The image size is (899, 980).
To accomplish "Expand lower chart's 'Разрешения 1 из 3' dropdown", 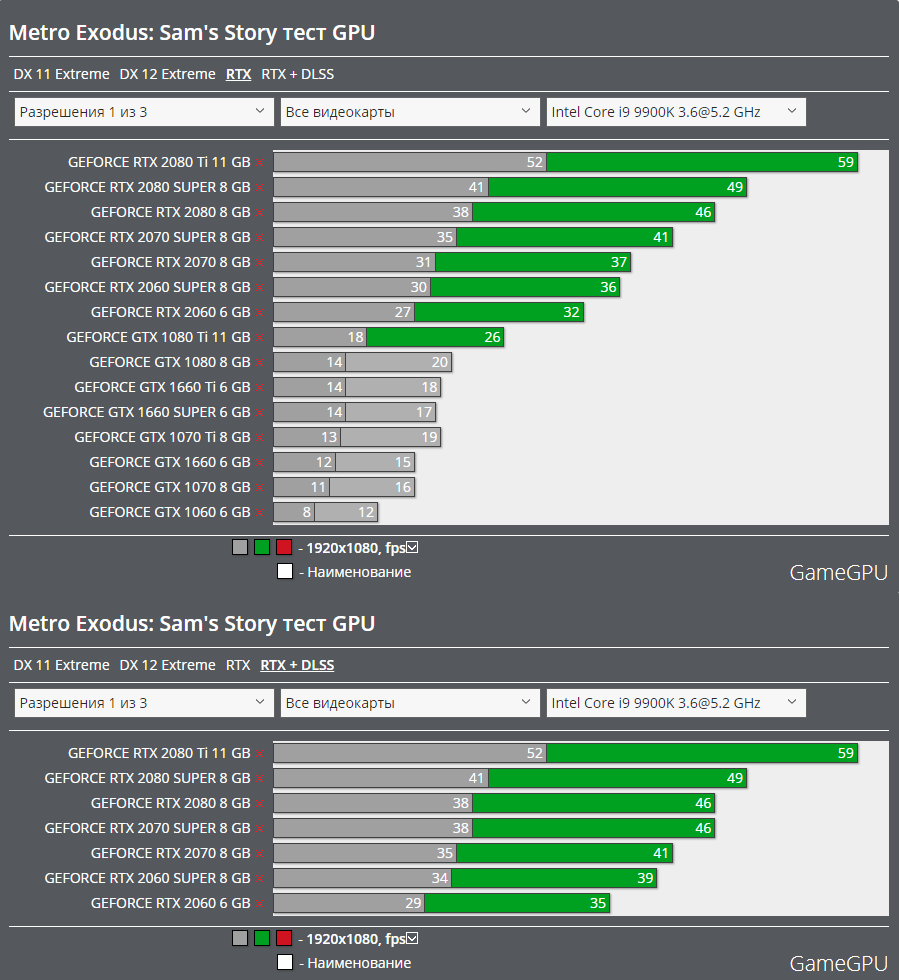I will pyautogui.click(x=144, y=703).
